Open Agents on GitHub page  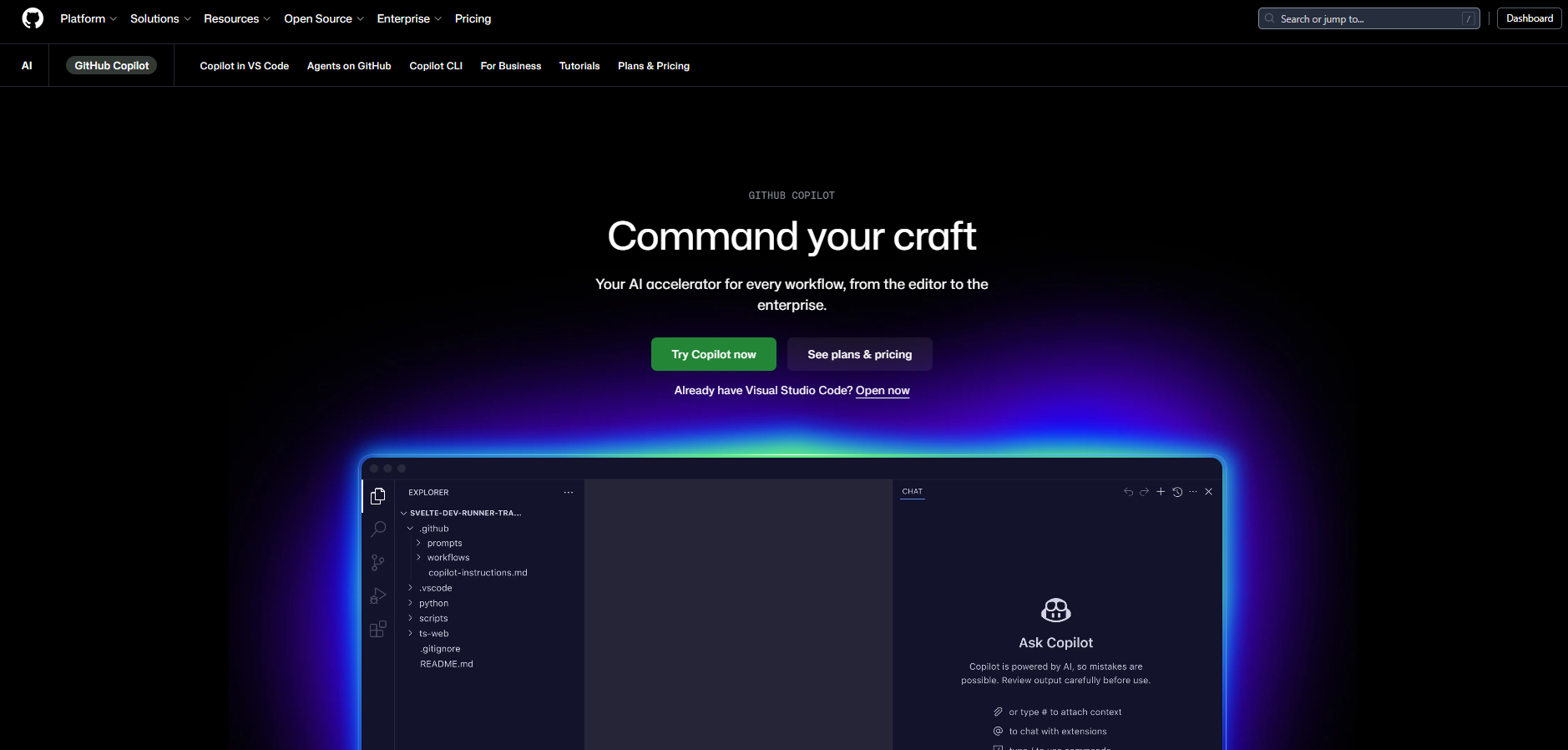pos(349,66)
